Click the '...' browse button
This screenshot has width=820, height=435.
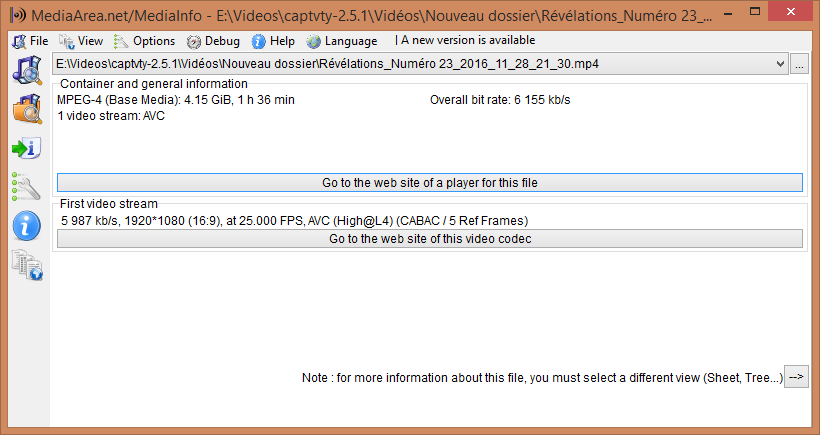[799, 64]
